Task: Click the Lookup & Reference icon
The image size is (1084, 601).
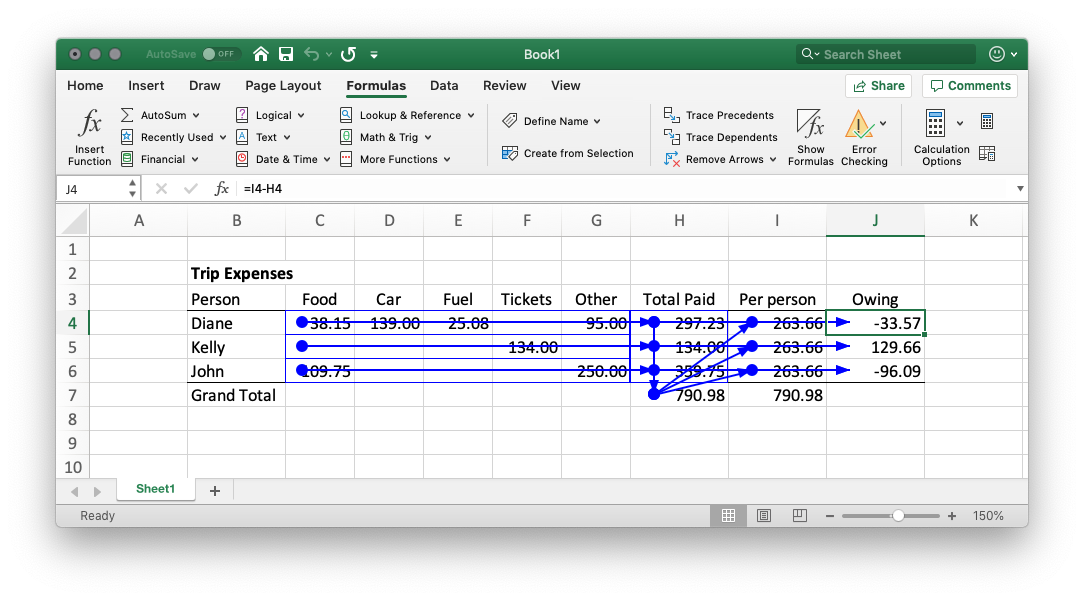Action: click(x=346, y=115)
